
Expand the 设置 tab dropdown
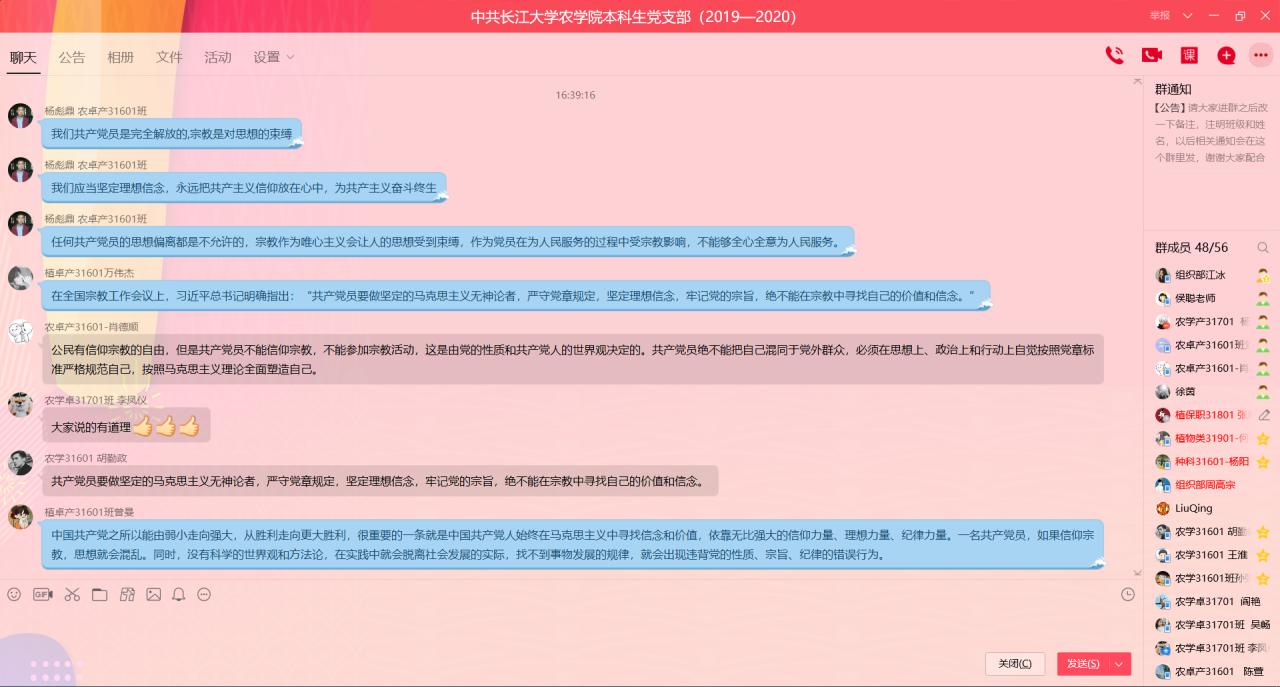tap(290, 57)
